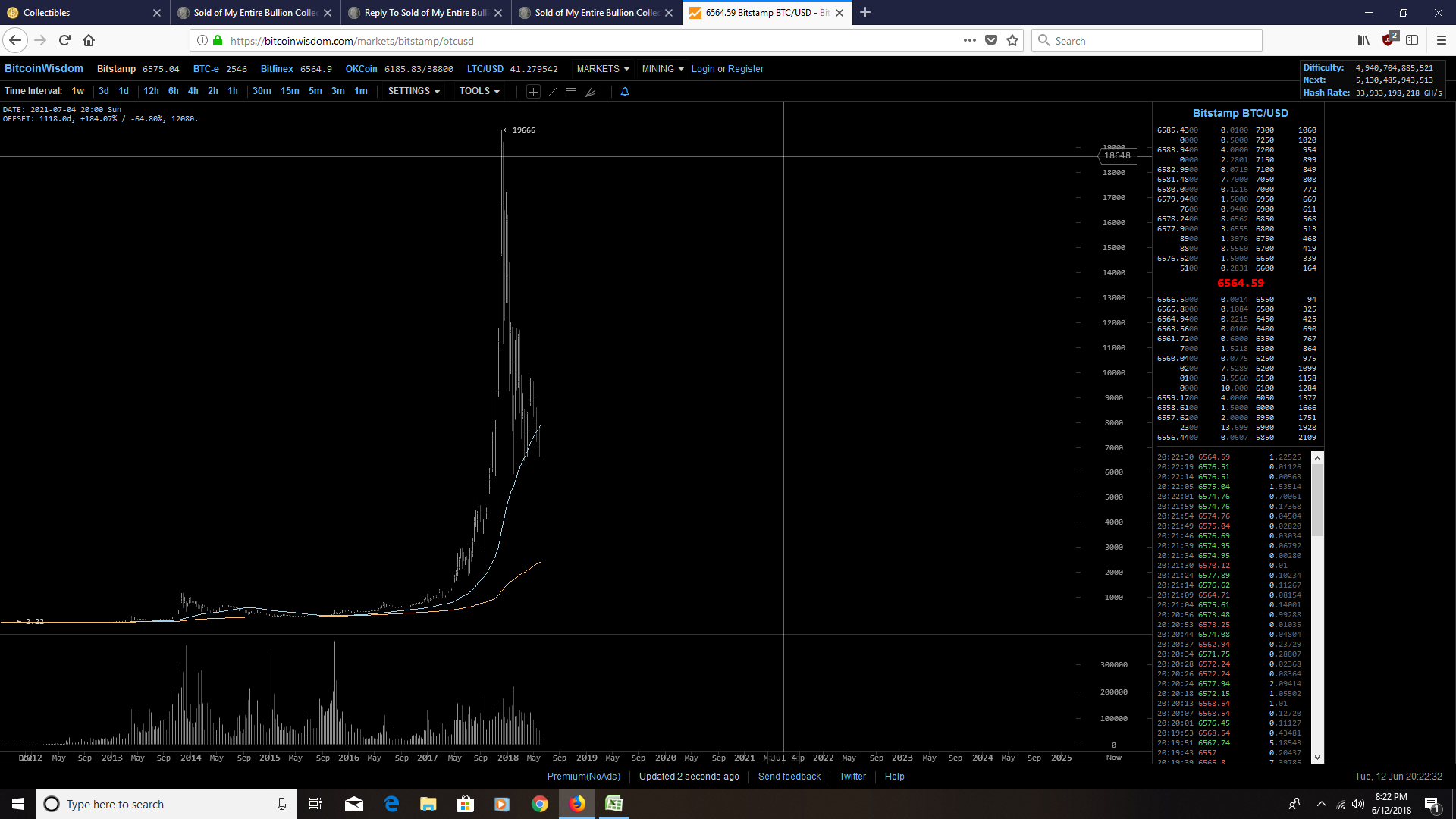Click the Firefox search field
Screen dimensions: 1456x819
[x=1147, y=40]
